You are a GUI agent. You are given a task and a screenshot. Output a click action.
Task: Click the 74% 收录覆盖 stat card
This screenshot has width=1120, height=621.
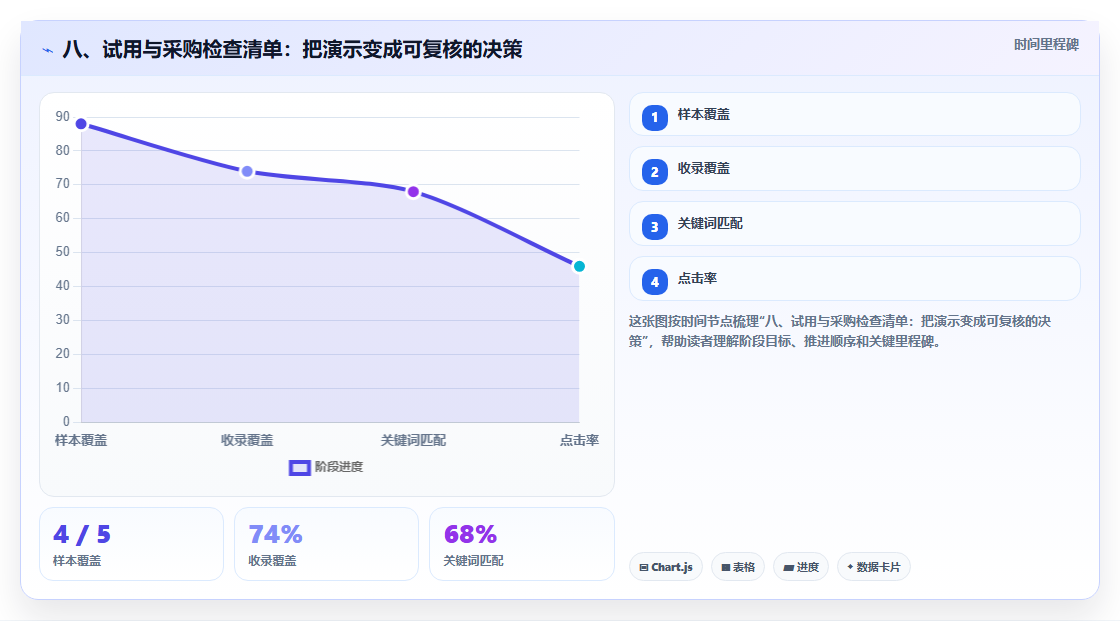pos(326,544)
